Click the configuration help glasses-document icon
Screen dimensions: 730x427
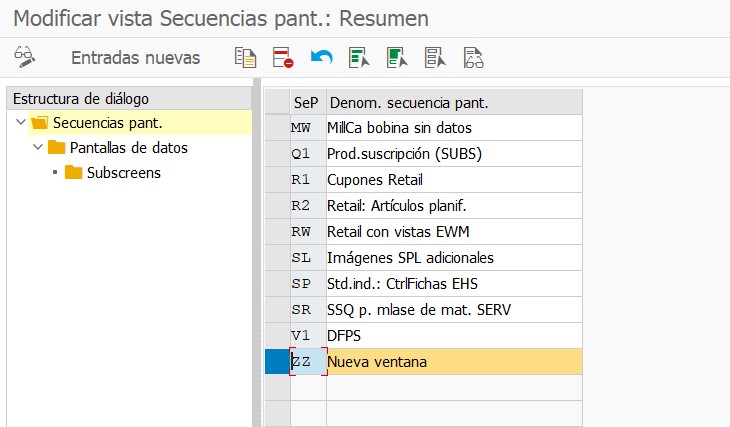tap(473, 58)
